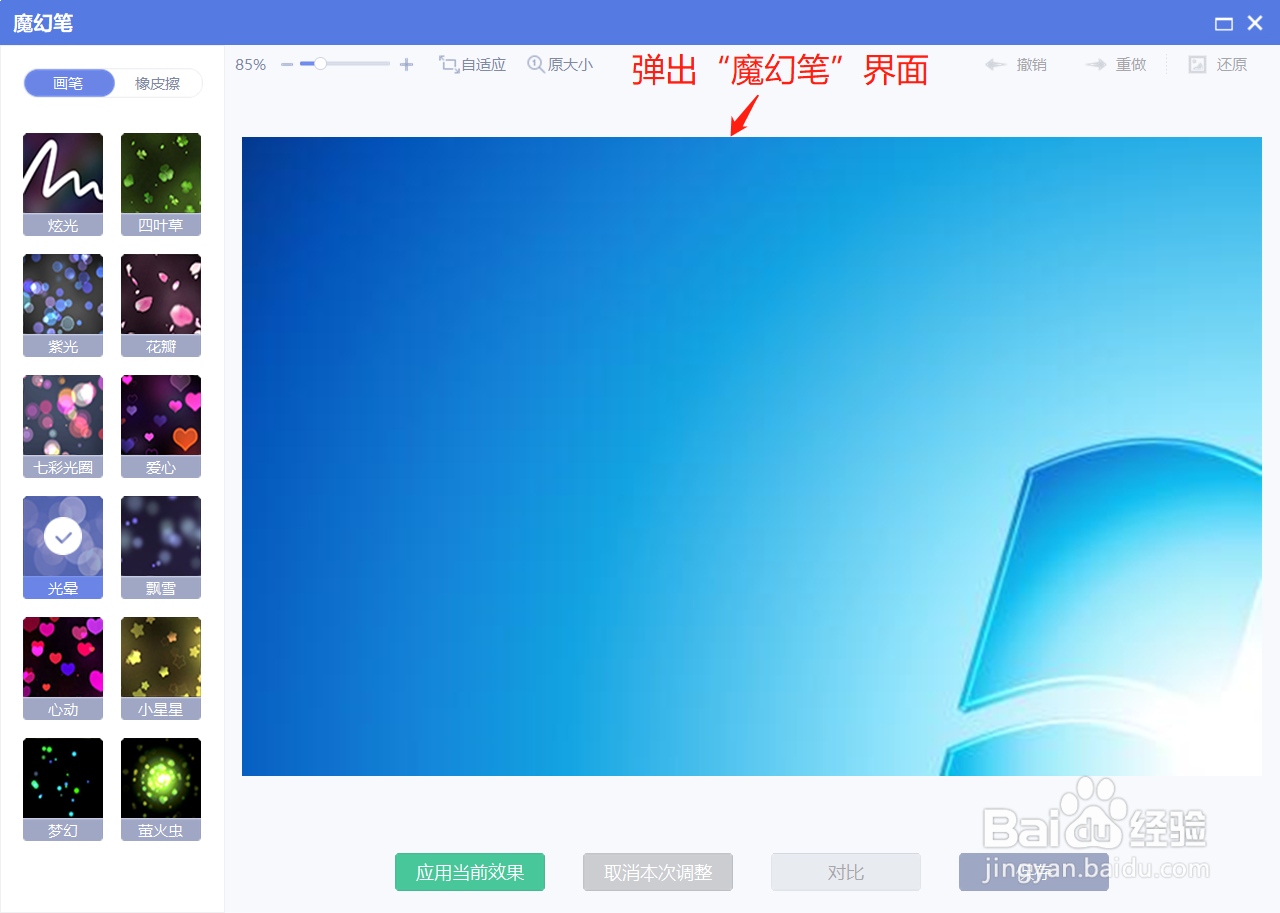Screen dimensions: 1280x913
Task: Maximize the 魔幻笔 window
Action: [1223, 23]
